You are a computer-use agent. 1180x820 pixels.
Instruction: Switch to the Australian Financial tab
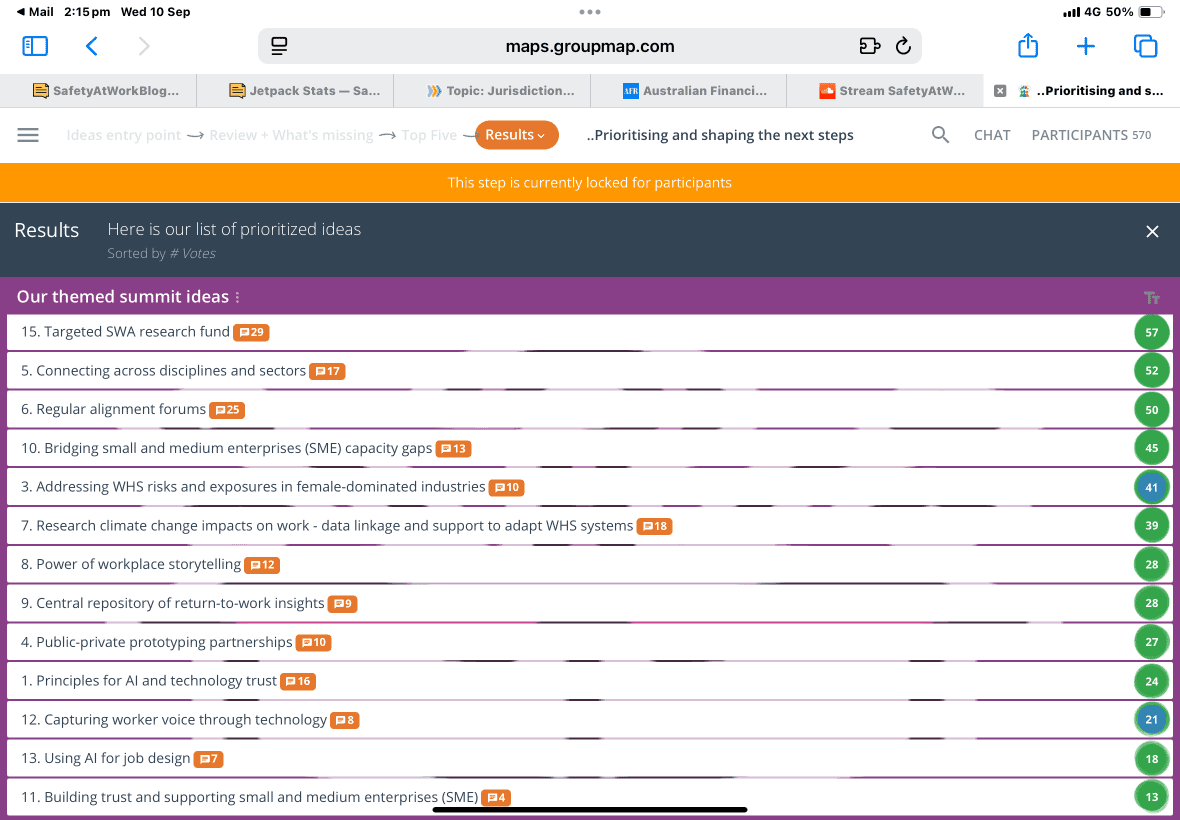tap(695, 91)
